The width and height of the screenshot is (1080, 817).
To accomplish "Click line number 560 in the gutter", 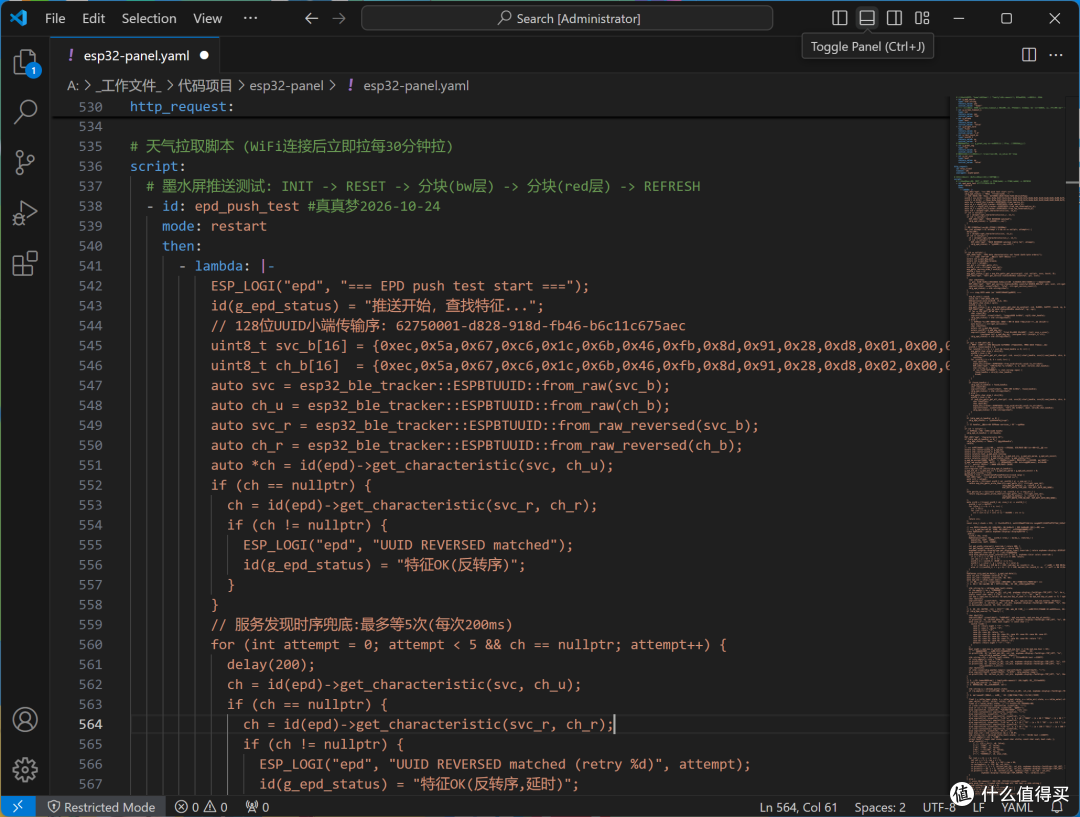I will 90,645.
